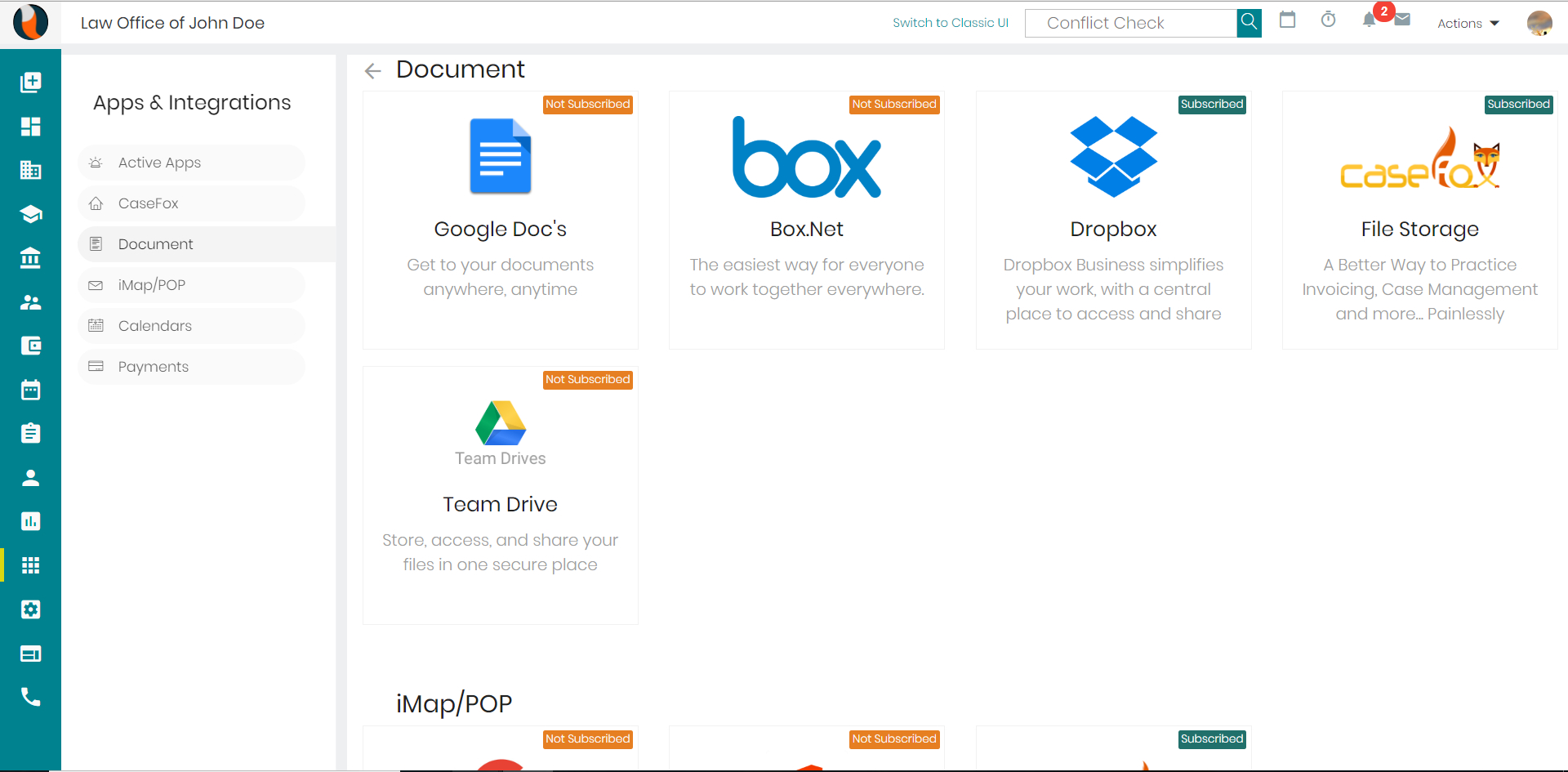The image size is (1568, 772).
Task: Open the calendar icon in header
Action: (1288, 20)
